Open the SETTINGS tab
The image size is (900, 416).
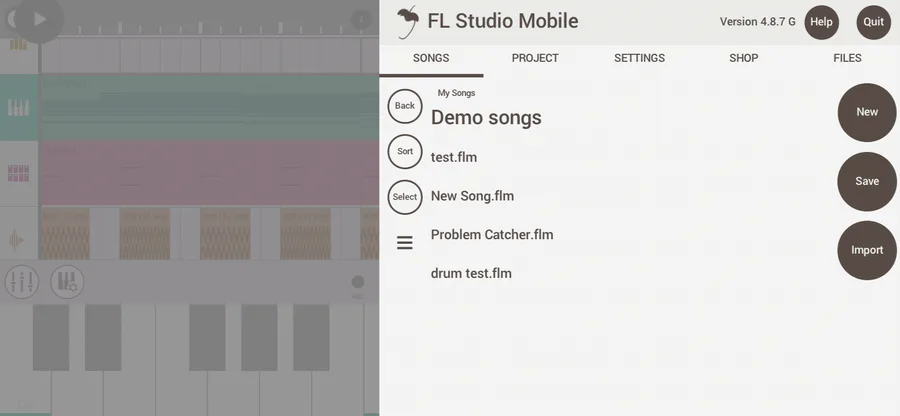pos(639,58)
